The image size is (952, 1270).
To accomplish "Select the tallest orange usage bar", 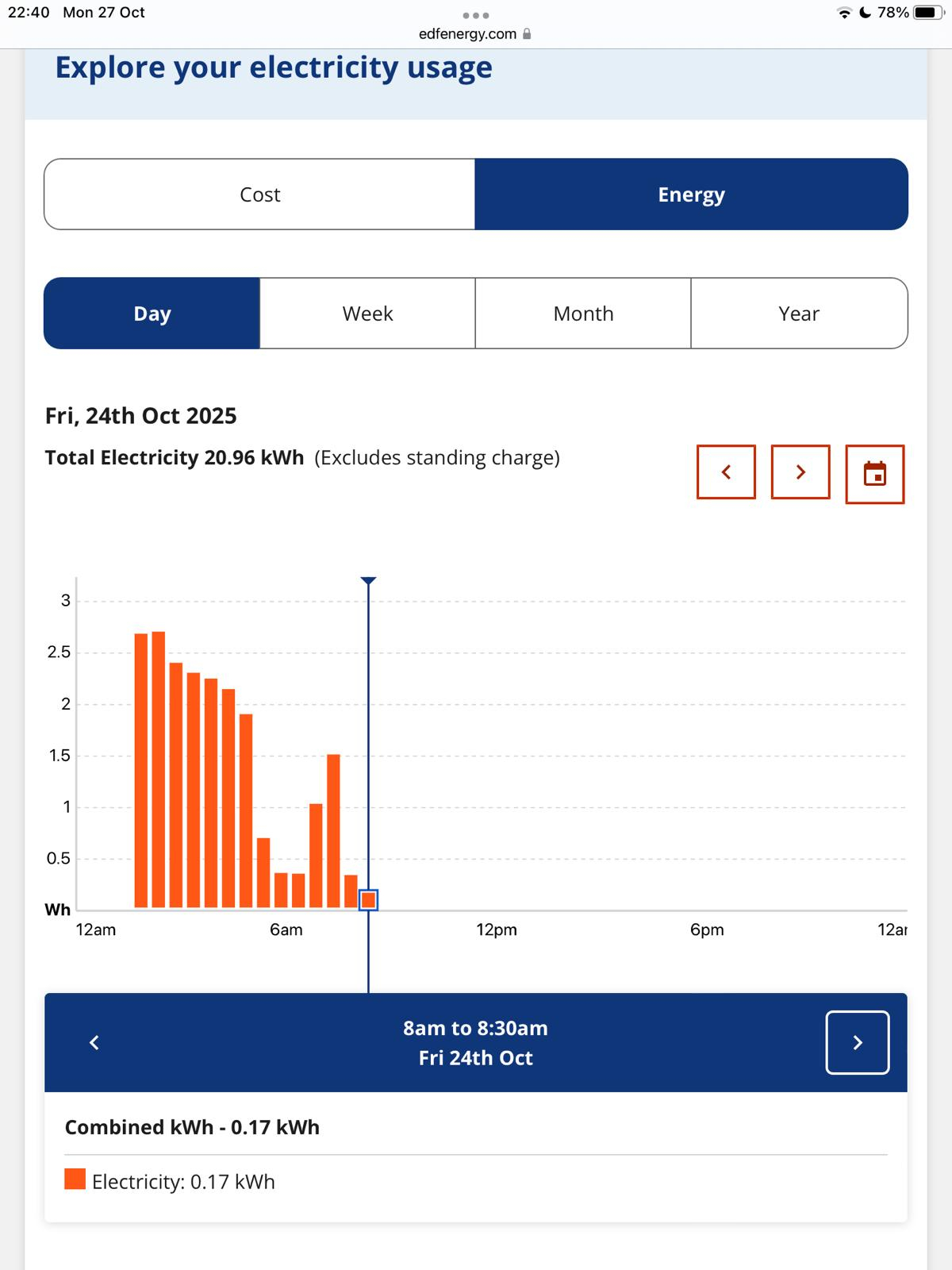I will point(158,770).
